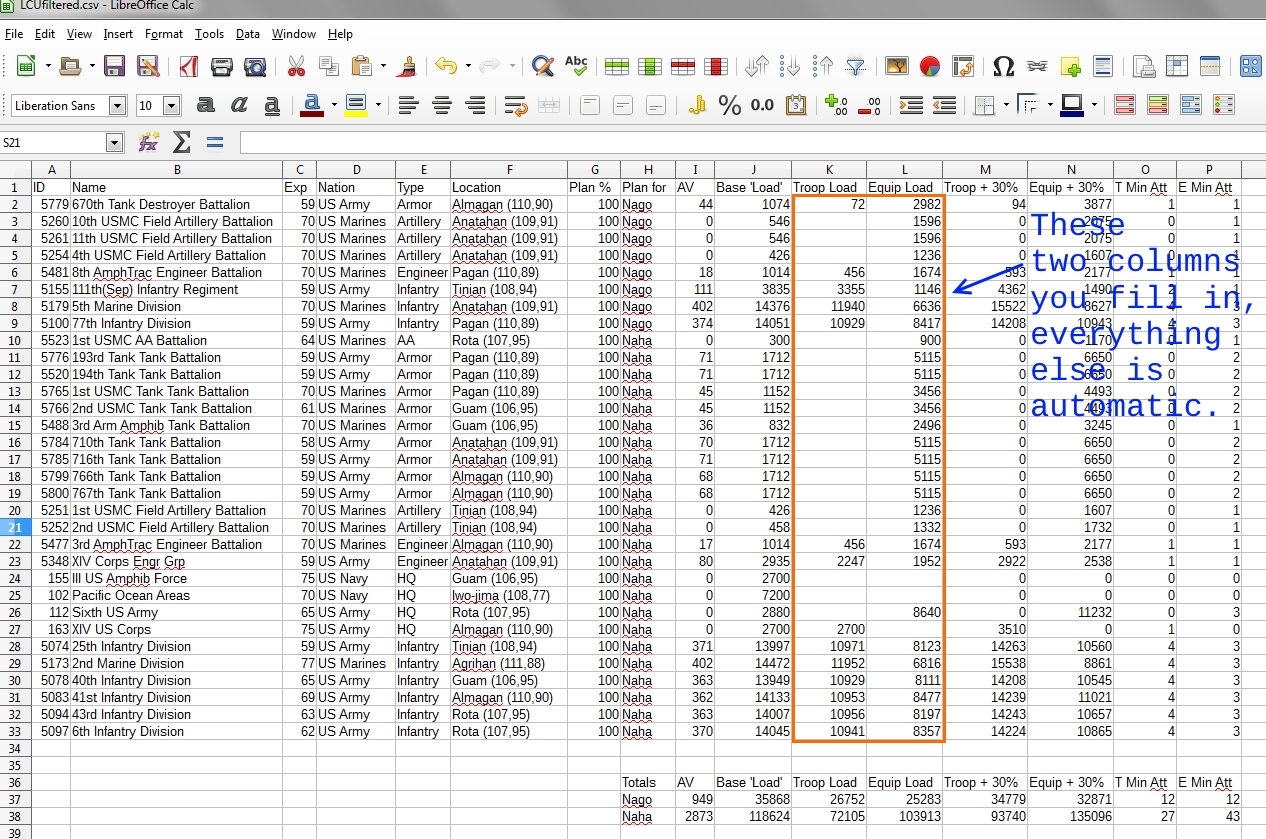This screenshot has width=1266, height=839.
Task: Click the New spreadsheet icon
Action: [26, 67]
